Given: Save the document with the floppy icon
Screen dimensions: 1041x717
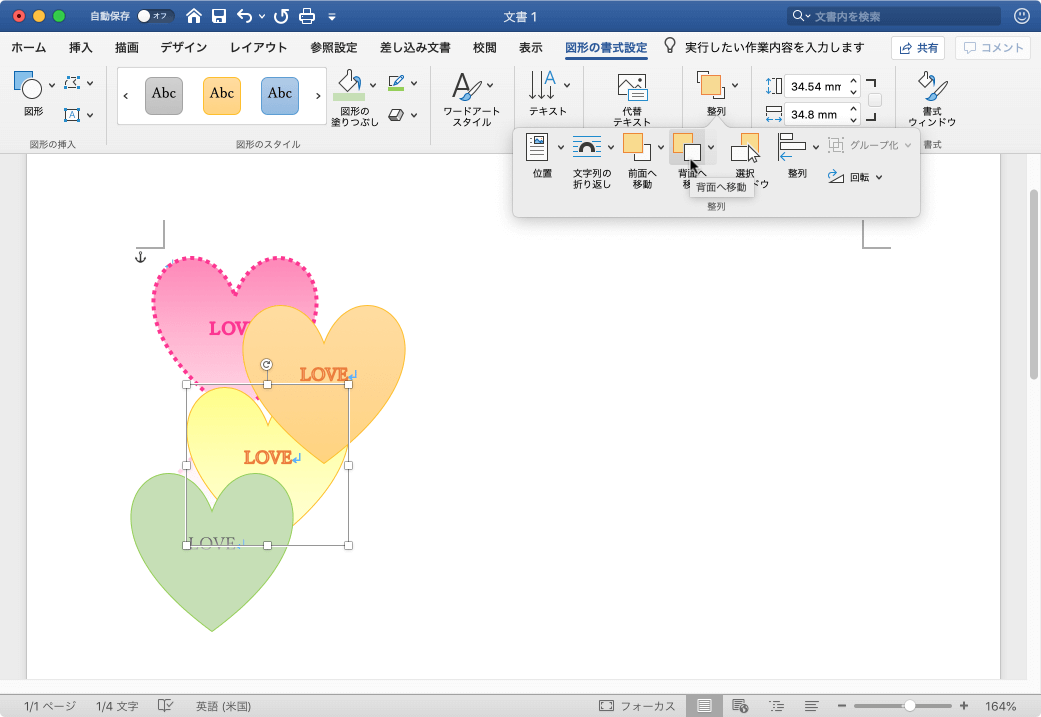Looking at the screenshot, I should [219, 16].
